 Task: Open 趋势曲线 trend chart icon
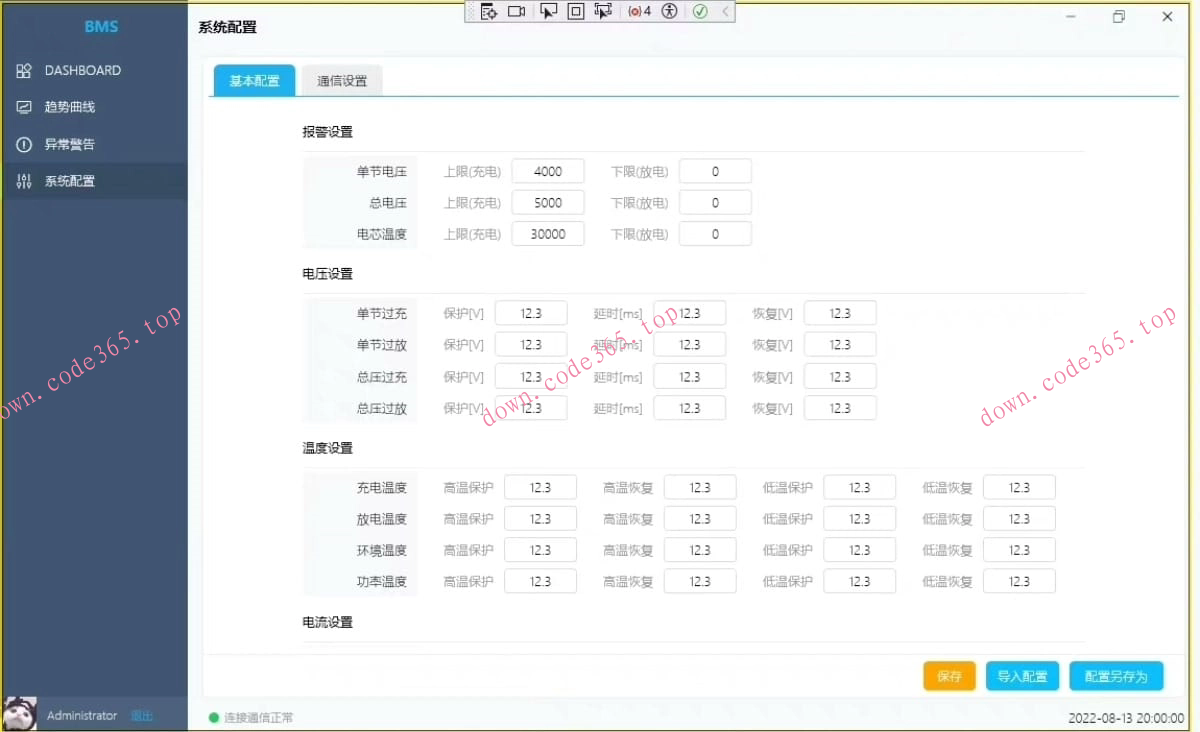[x=24, y=107]
